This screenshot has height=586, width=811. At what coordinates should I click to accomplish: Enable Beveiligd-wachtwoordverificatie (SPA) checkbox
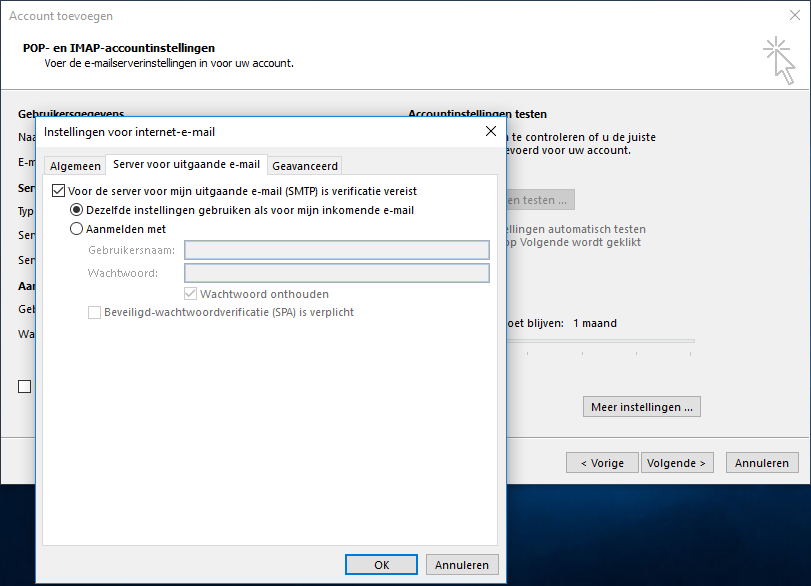point(95,312)
